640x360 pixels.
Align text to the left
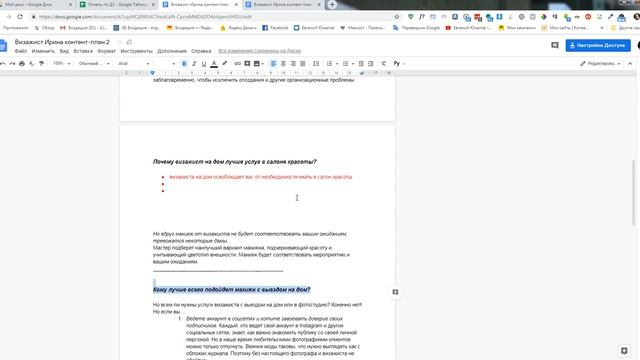tap(273, 64)
